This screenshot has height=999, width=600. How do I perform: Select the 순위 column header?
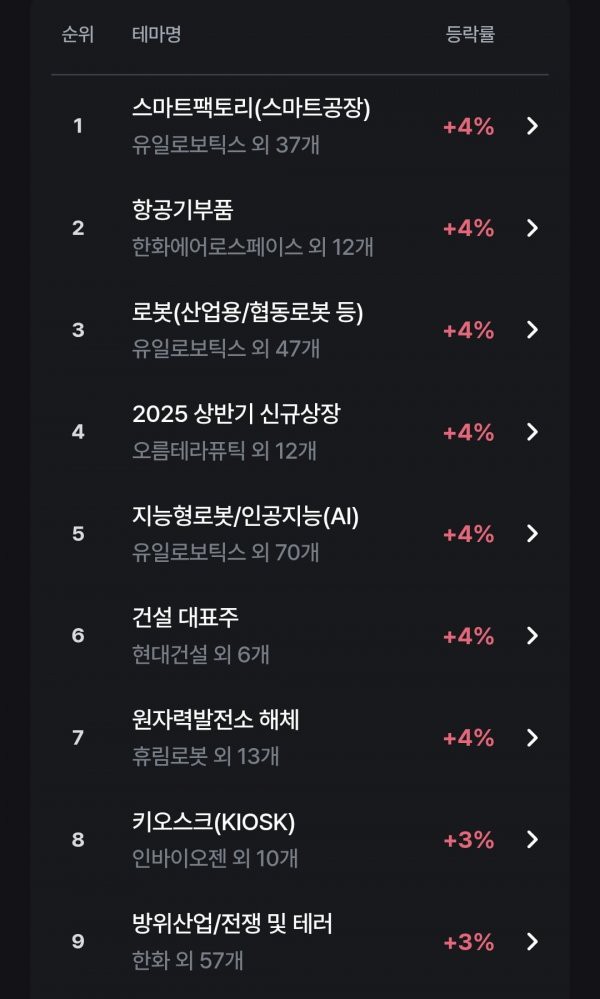[78, 34]
